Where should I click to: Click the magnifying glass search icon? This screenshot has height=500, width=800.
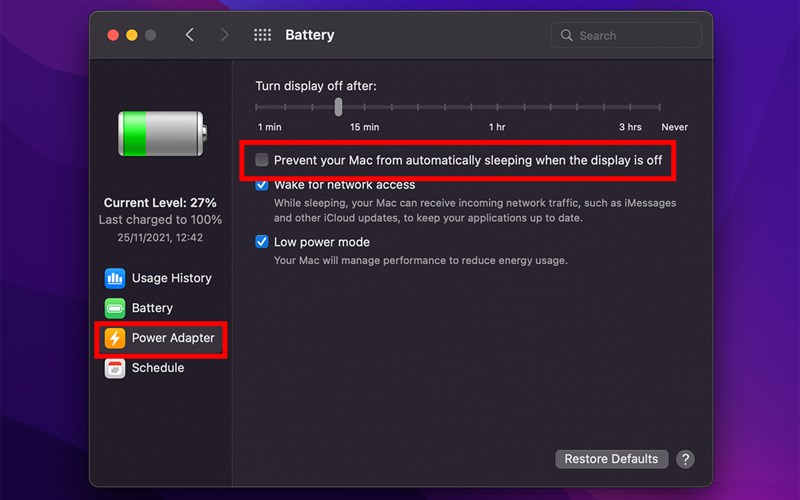pyautogui.click(x=567, y=35)
